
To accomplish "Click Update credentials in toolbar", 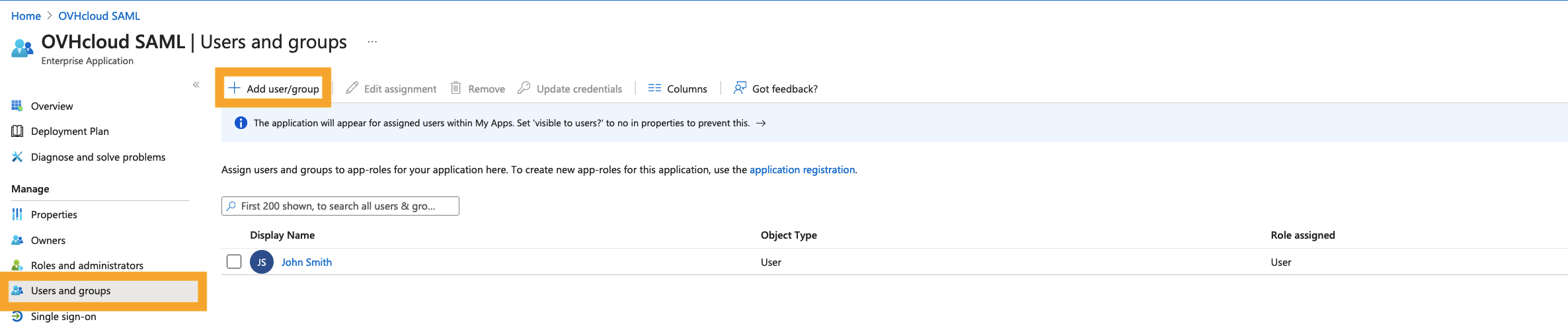I will point(570,89).
